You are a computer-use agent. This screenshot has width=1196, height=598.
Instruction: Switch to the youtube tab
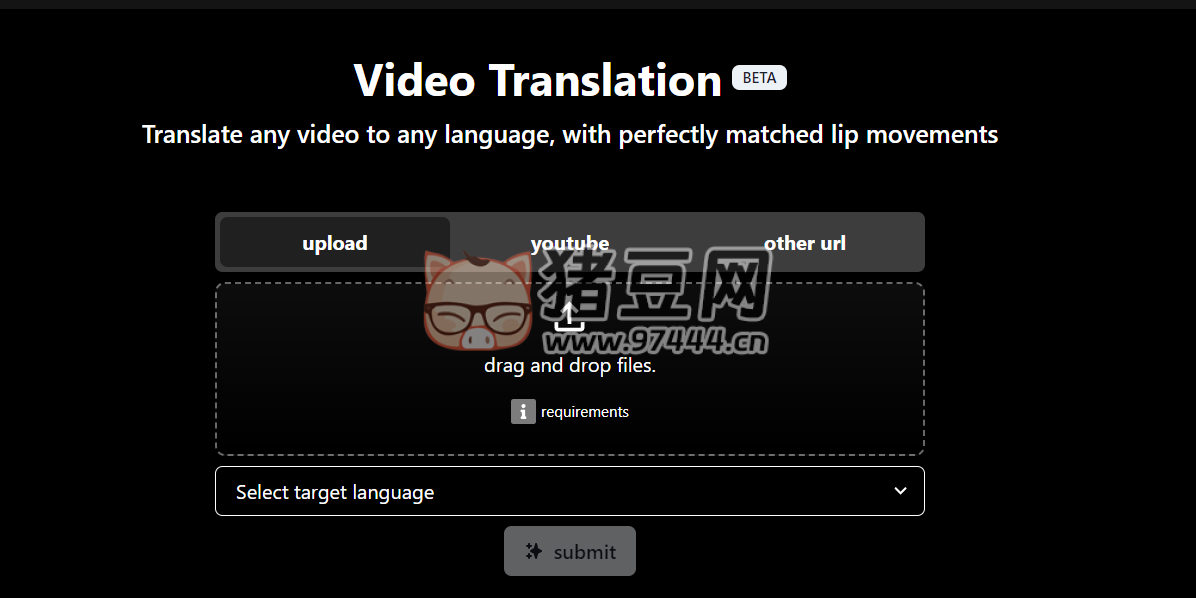tap(570, 243)
